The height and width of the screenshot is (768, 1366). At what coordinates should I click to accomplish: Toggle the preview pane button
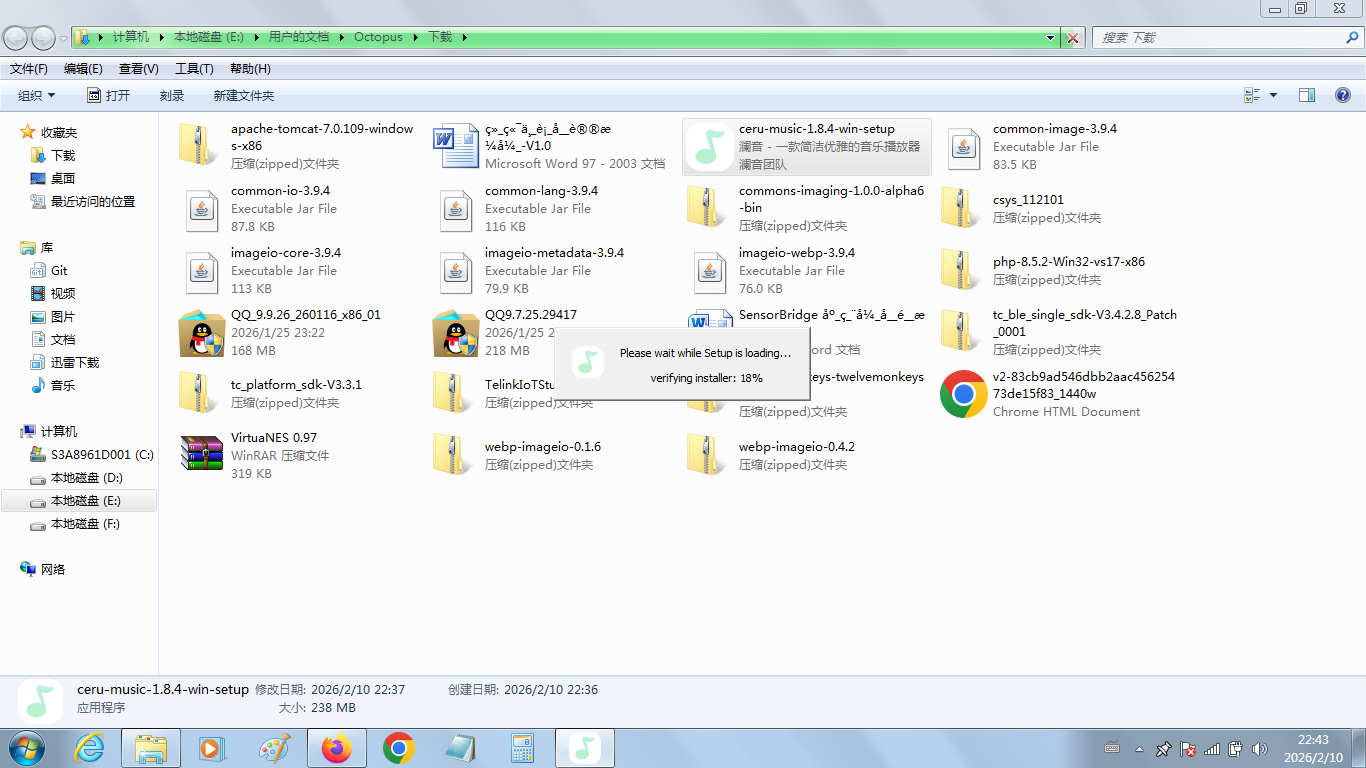point(1306,95)
